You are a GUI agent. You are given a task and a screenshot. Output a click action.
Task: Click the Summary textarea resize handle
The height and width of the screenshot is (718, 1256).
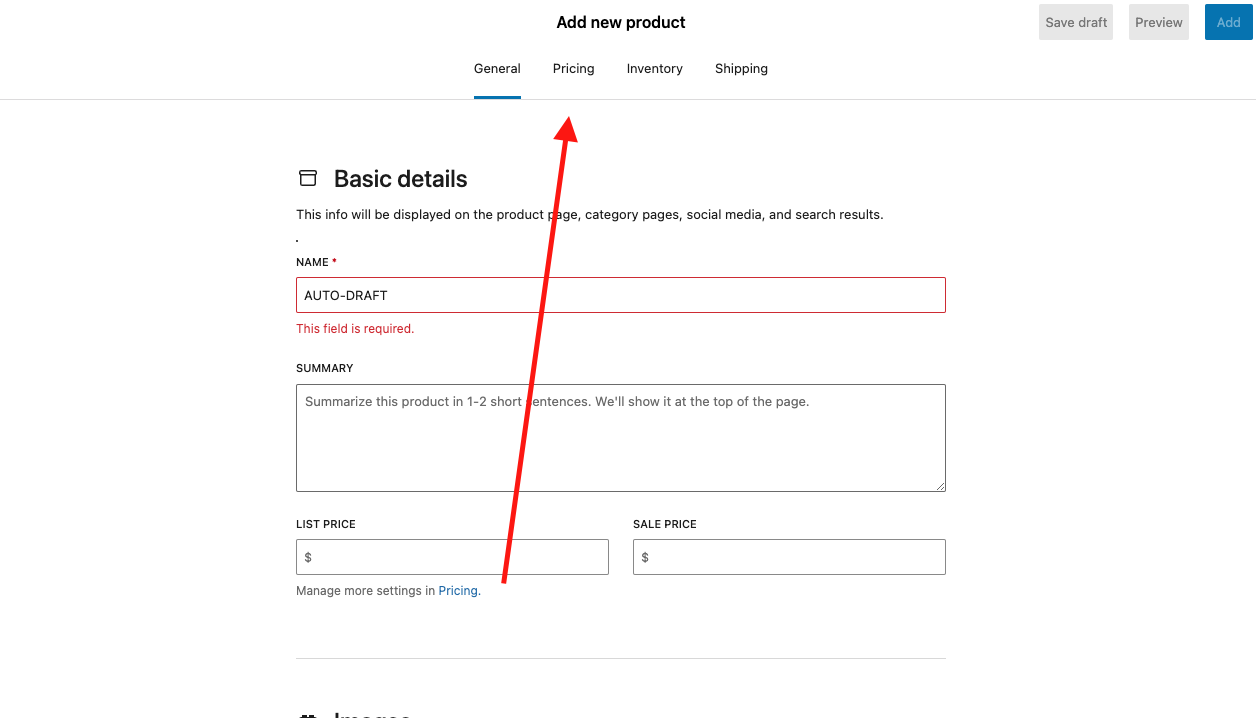coord(941,486)
